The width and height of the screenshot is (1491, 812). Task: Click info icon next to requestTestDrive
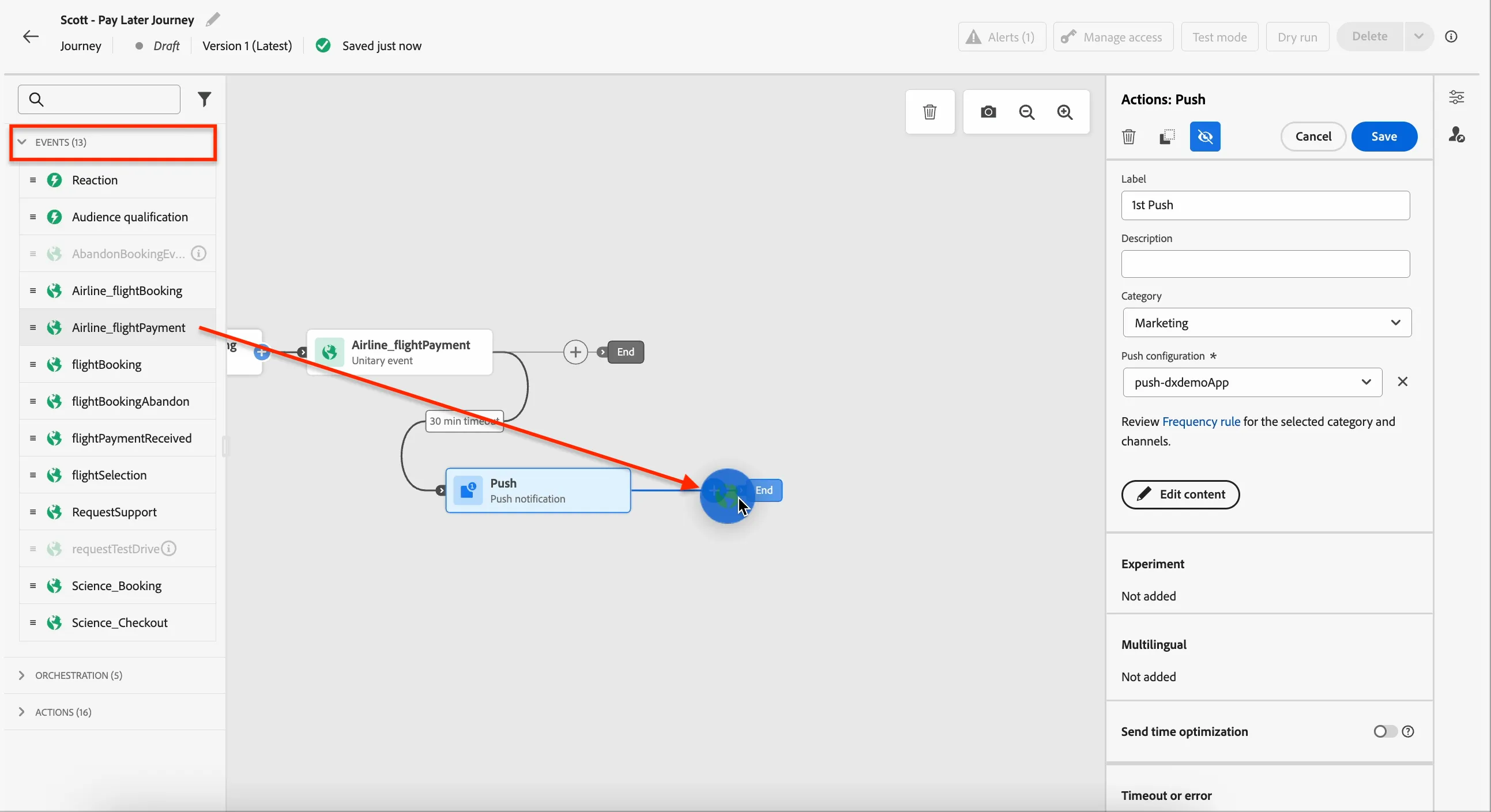(168, 548)
